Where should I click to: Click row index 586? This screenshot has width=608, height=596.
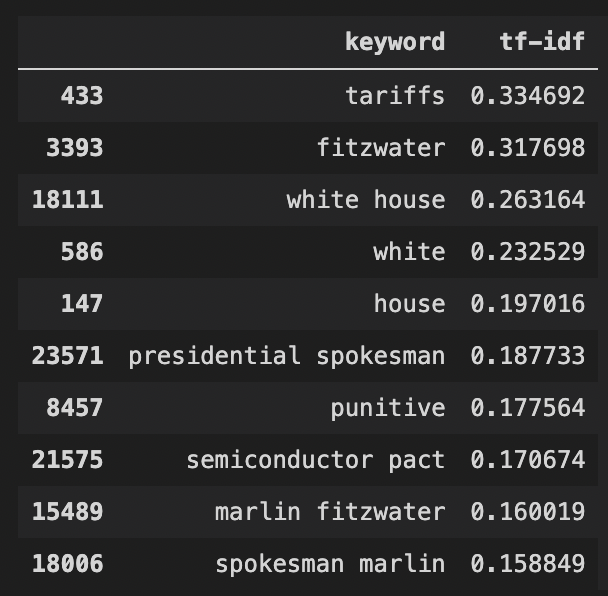(80, 252)
